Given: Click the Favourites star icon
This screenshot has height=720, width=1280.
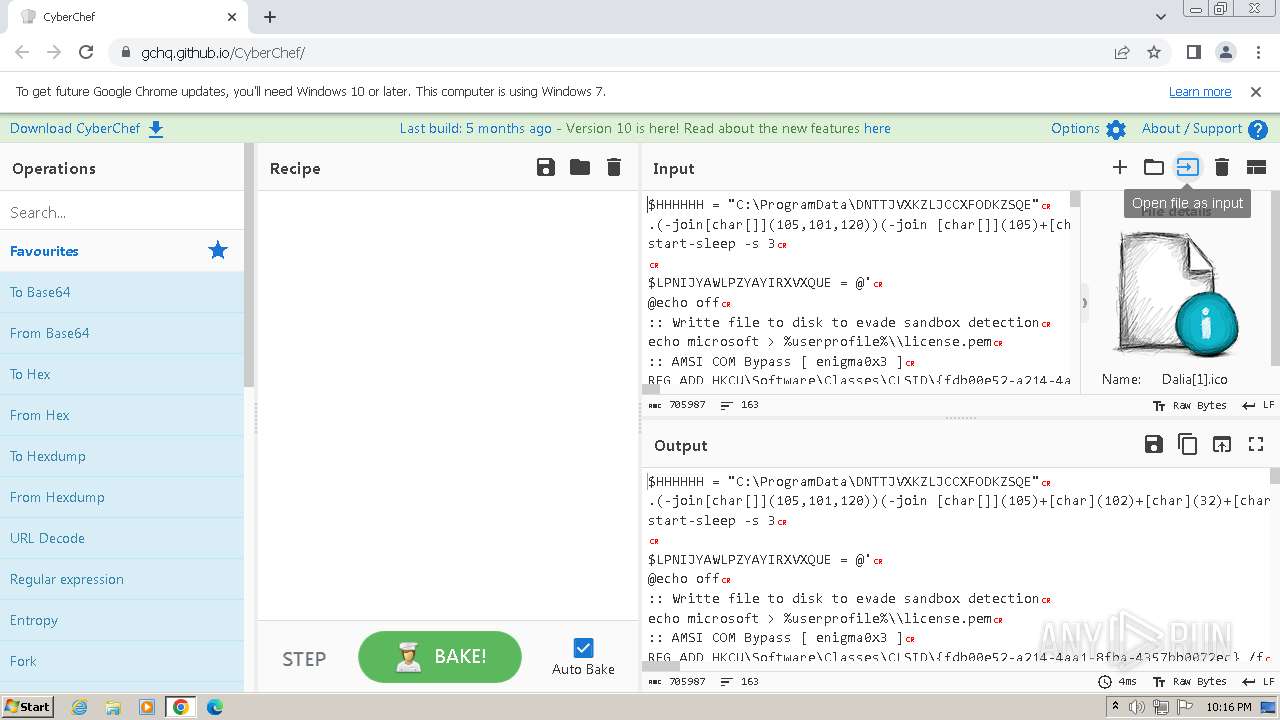Looking at the screenshot, I should (218, 251).
